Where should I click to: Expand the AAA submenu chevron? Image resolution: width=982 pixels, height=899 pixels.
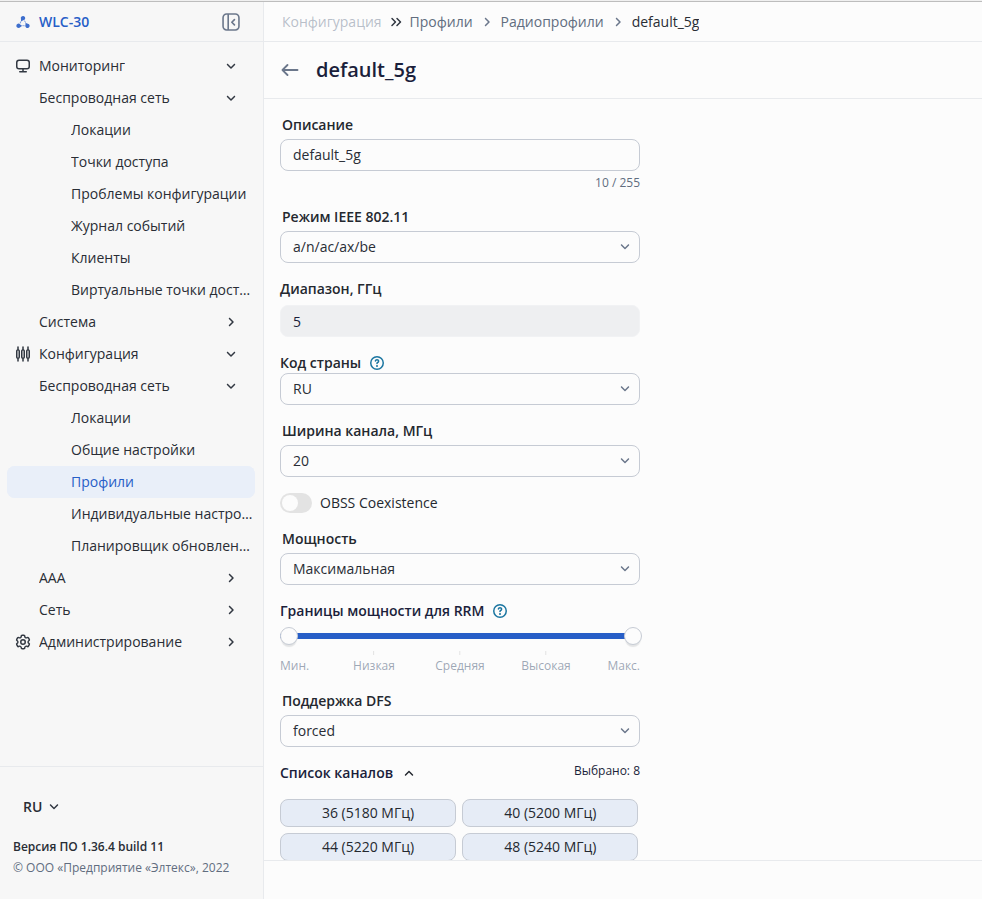point(231,578)
